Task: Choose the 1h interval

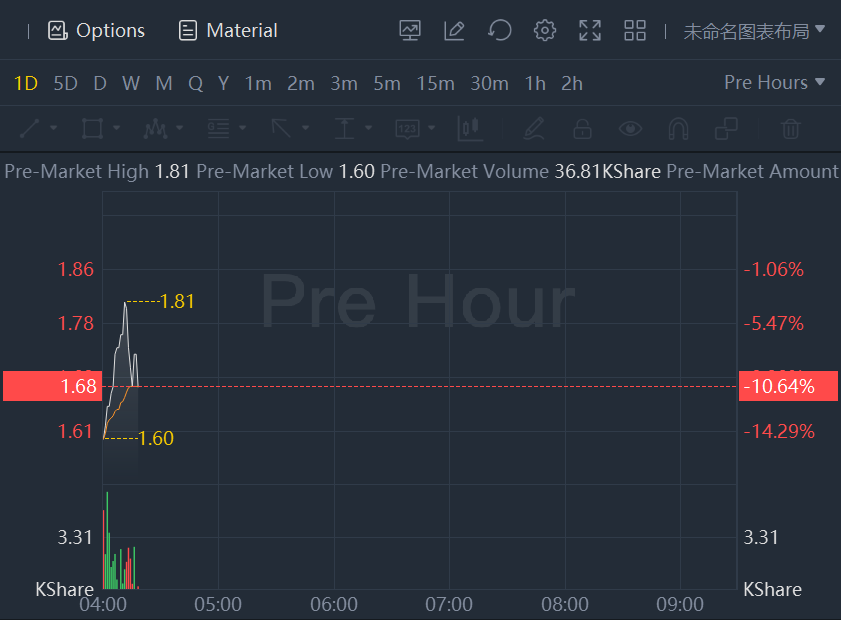Action: point(535,83)
